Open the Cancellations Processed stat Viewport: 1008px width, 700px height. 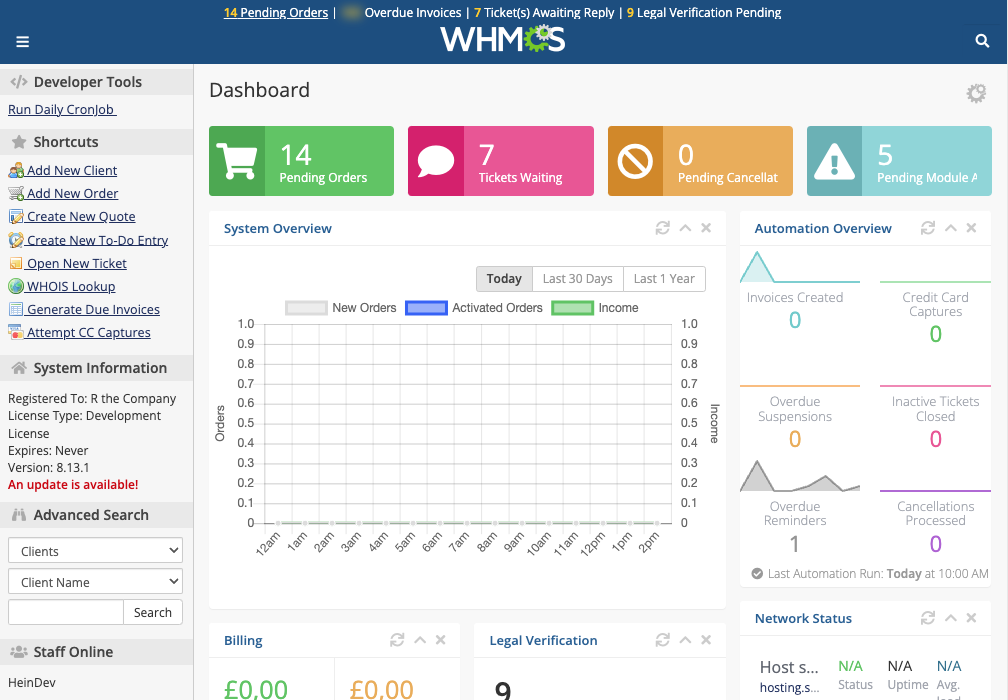point(935,527)
